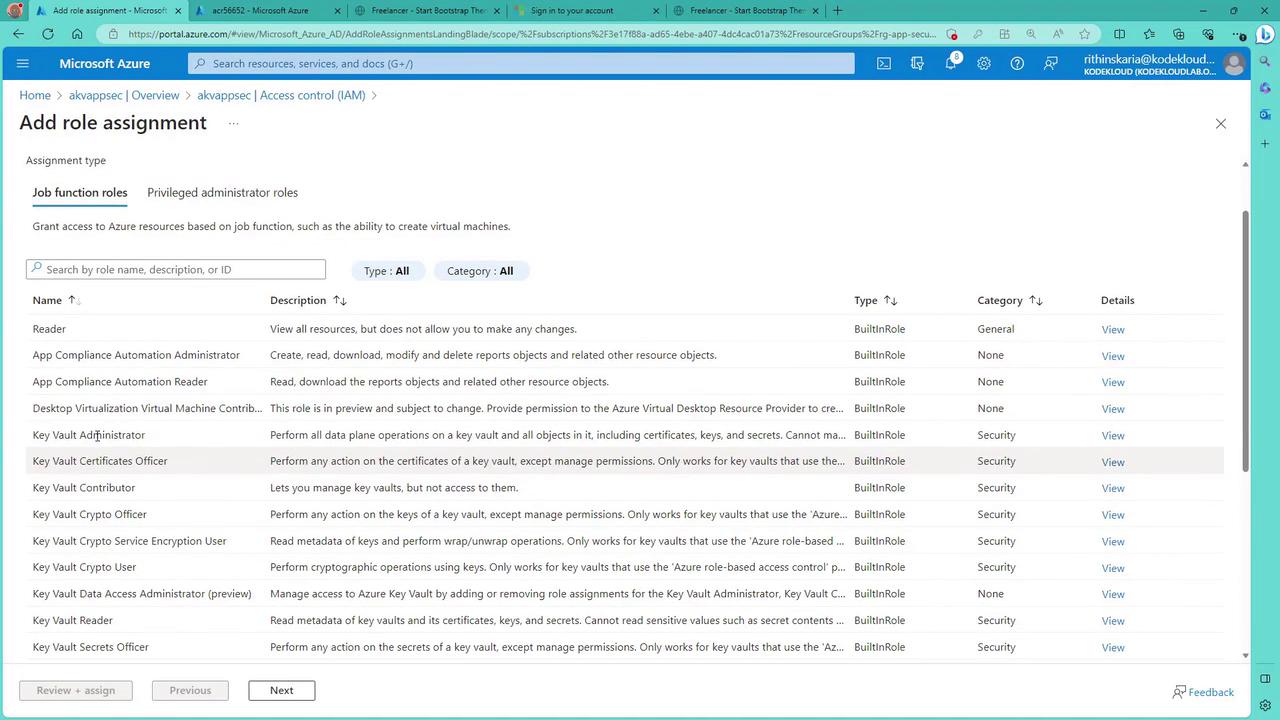Open the Azure feedback icon in header

pyautogui.click(x=1051, y=63)
